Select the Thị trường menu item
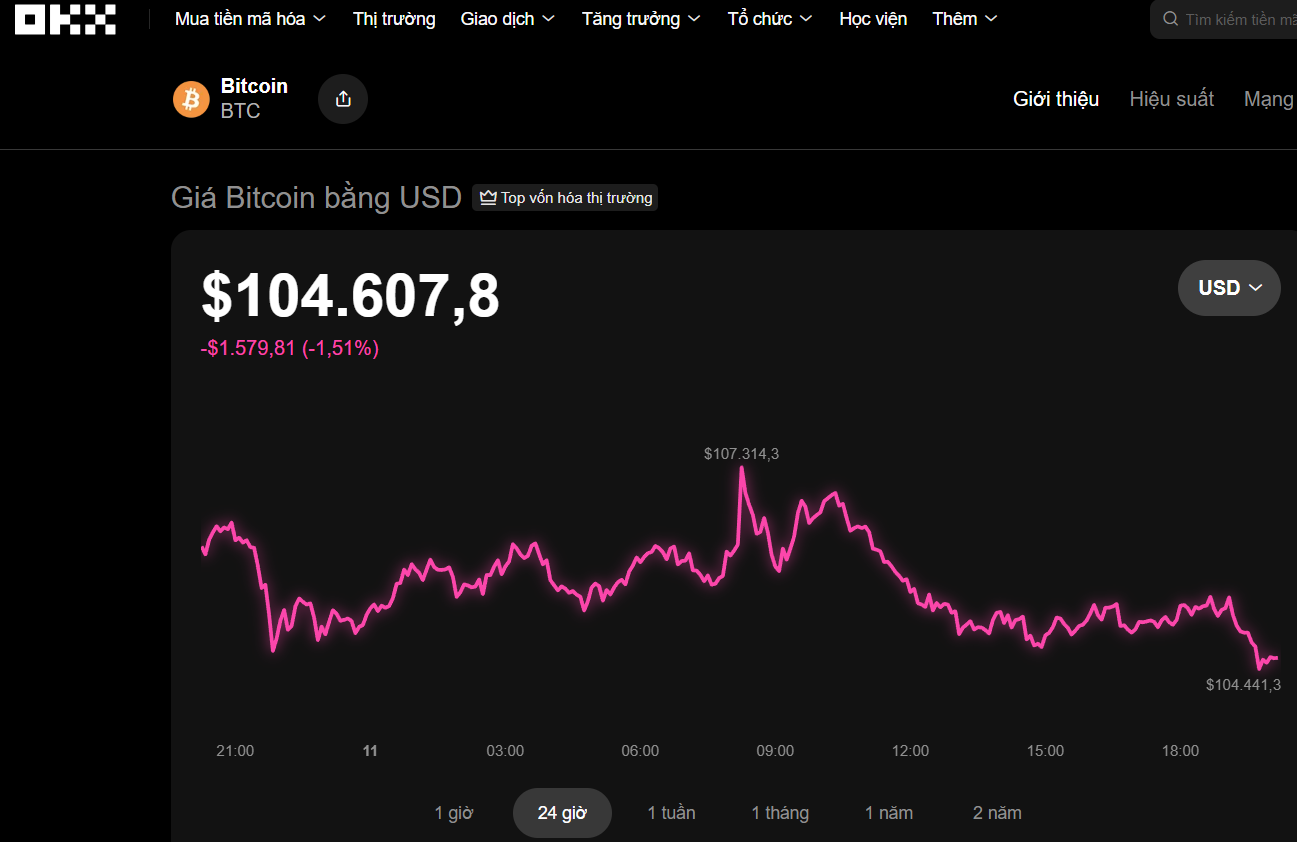The width and height of the screenshot is (1297, 842). (x=393, y=18)
